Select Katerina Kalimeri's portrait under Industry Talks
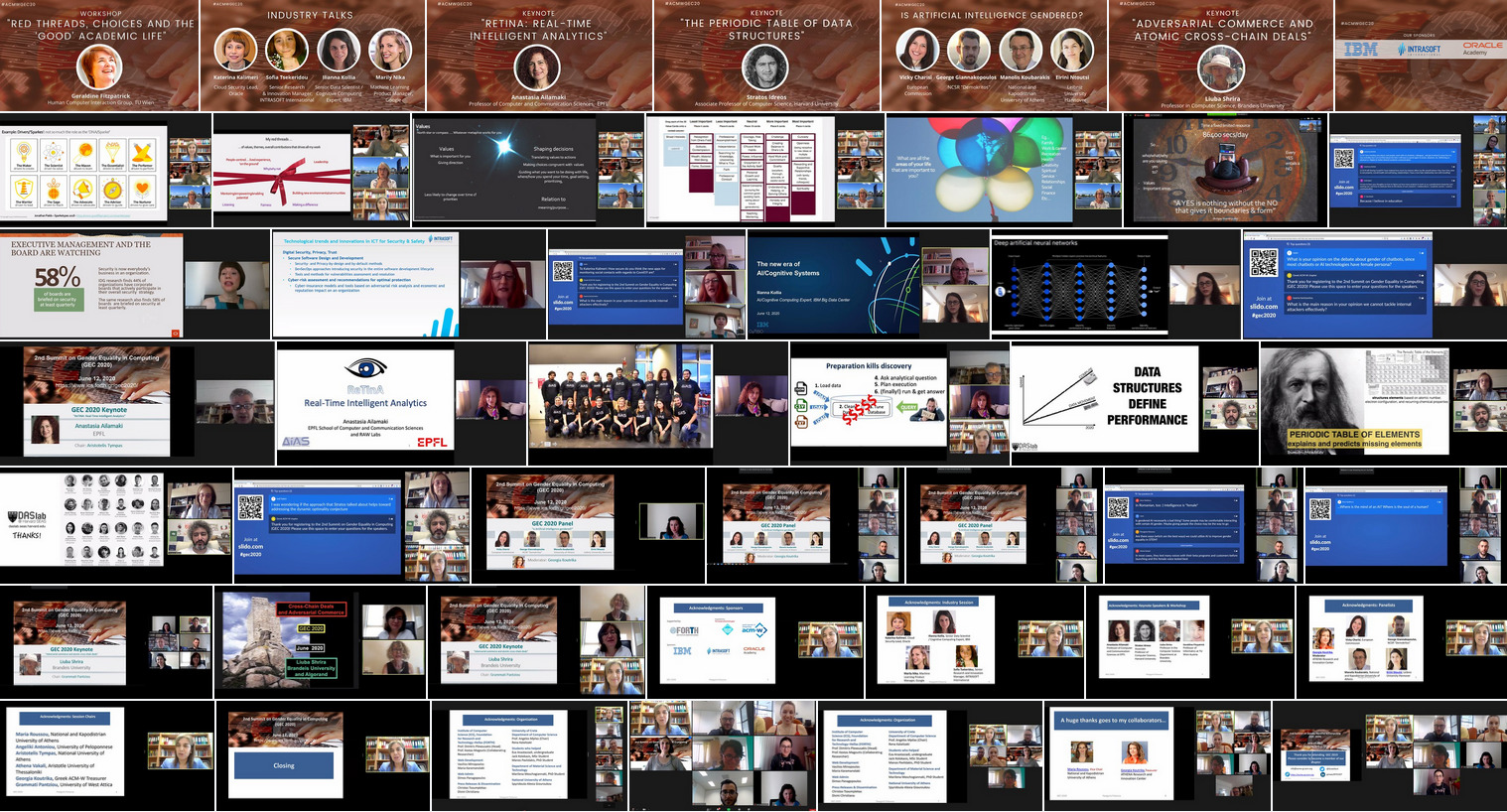The image size is (1507, 812). pos(235,51)
